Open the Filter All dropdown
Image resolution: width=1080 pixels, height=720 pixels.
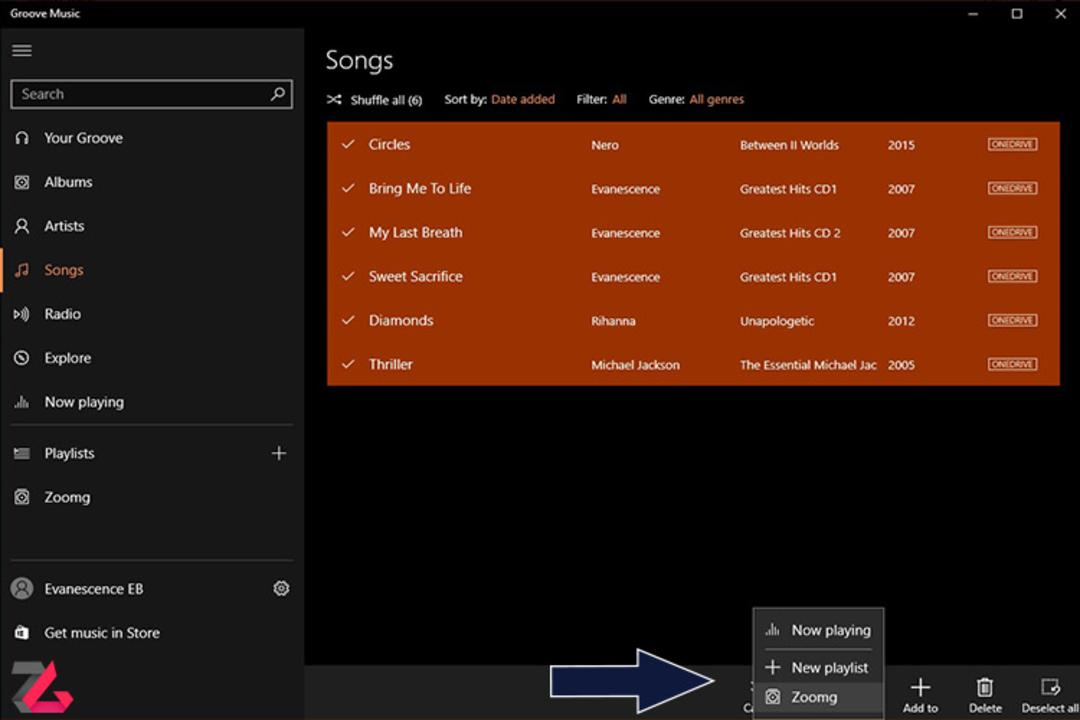pyautogui.click(x=619, y=99)
